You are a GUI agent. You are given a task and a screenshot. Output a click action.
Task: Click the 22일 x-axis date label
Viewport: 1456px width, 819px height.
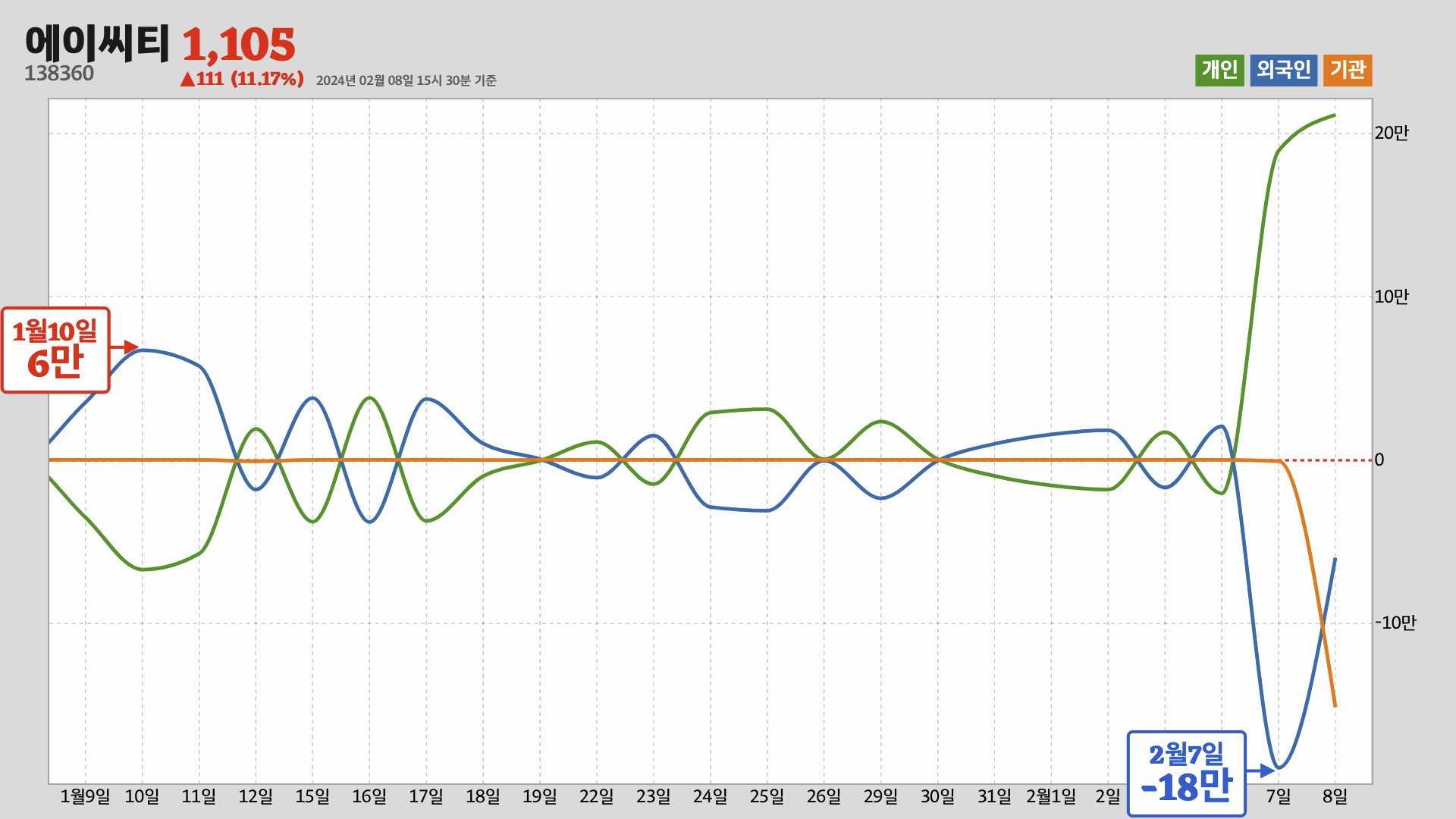point(597,797)
